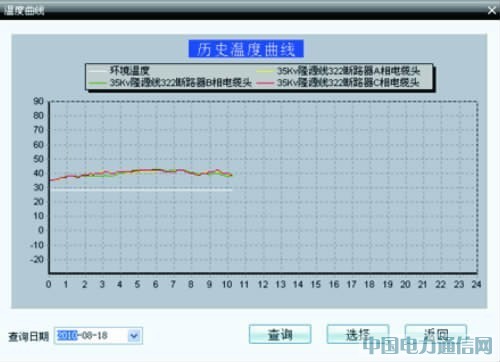The height and width of the screenshot is (362, 500).
Task: Select the highlighted year in date field
Action: coord(67,335)
